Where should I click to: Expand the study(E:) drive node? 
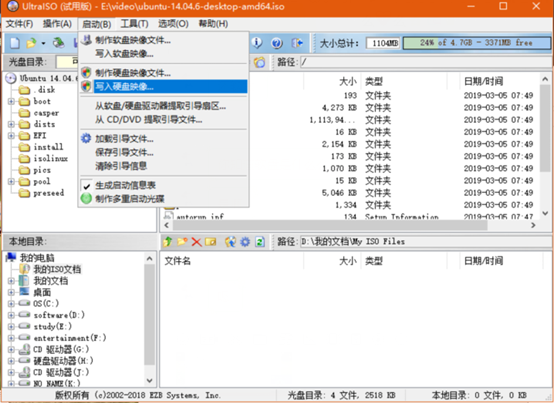[11, 326]
